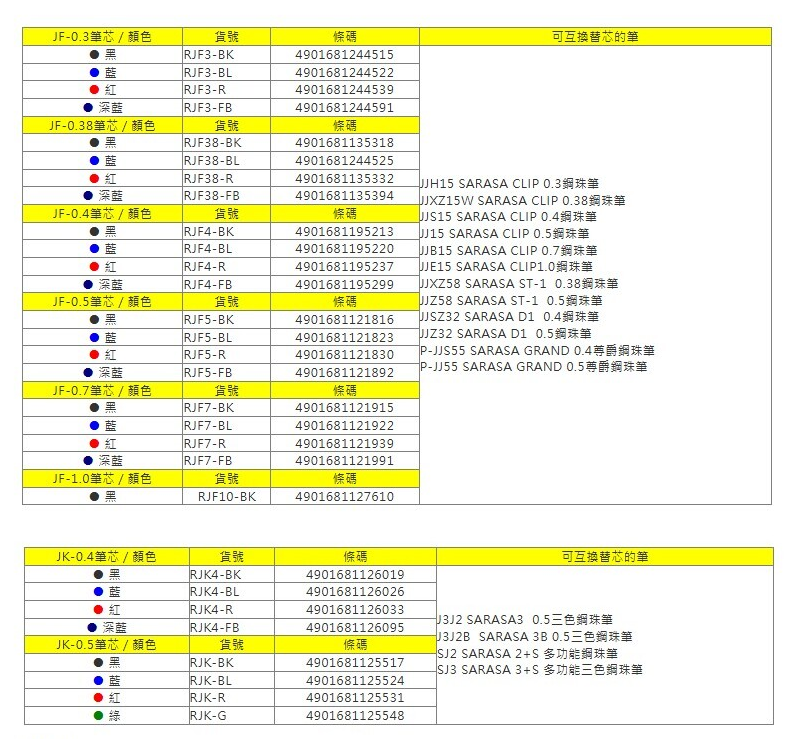Click JJXZ15W SARASA CLIP 0.38鋼珠筆 line
This screenshot has width=803, height=739.
tap(523, 201)
